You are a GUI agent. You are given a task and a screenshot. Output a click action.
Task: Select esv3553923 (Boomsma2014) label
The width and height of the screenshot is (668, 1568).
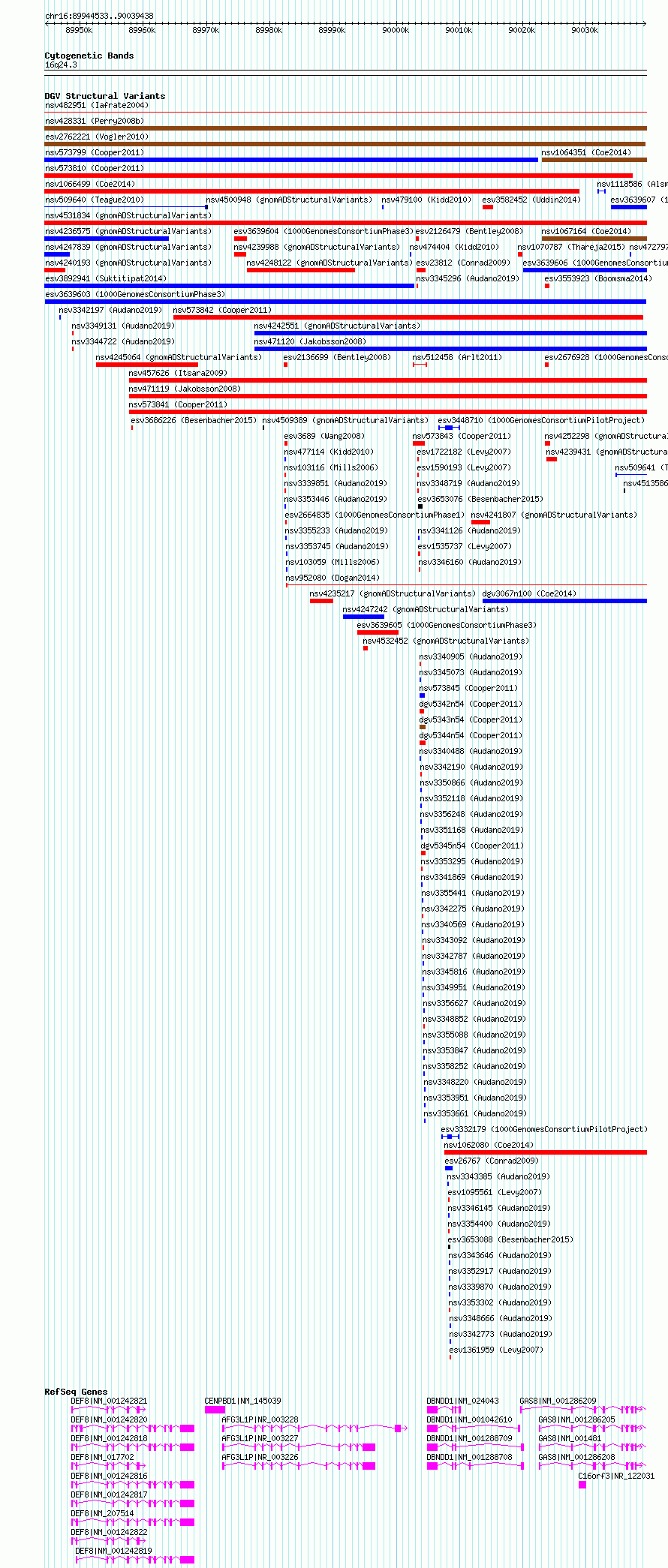598,278
